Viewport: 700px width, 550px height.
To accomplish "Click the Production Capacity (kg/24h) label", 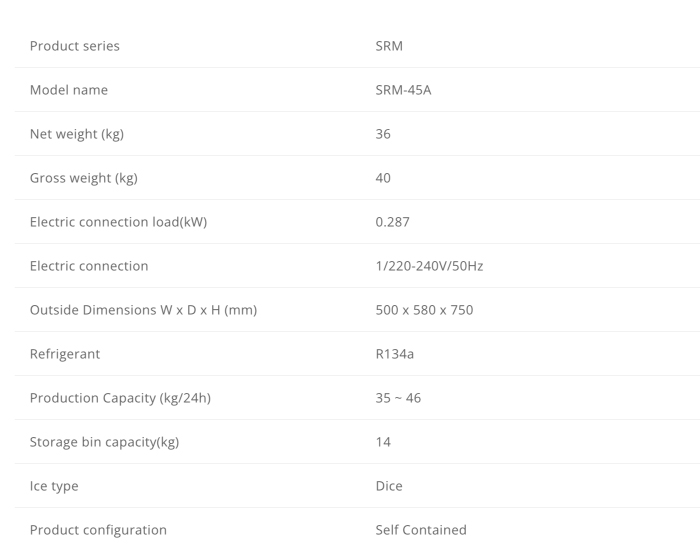I will (120, 398).
